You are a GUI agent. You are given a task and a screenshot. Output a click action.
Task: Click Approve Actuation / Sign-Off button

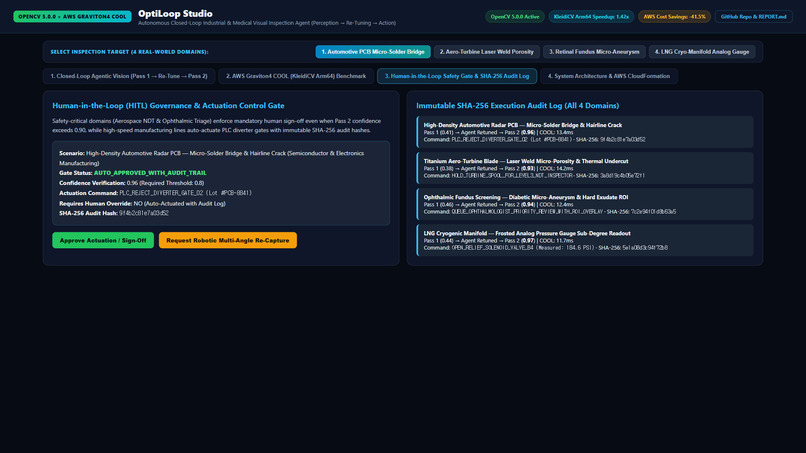click(x=103, y=240)
